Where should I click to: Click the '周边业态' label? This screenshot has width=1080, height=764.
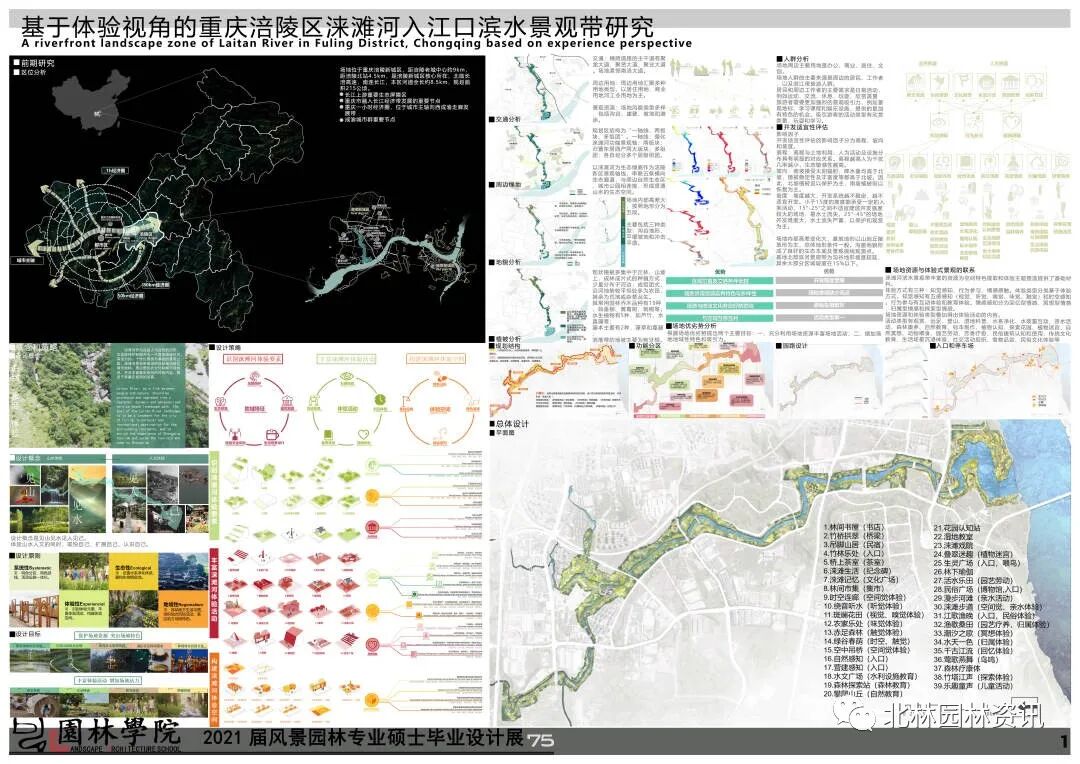pos(506,185)
